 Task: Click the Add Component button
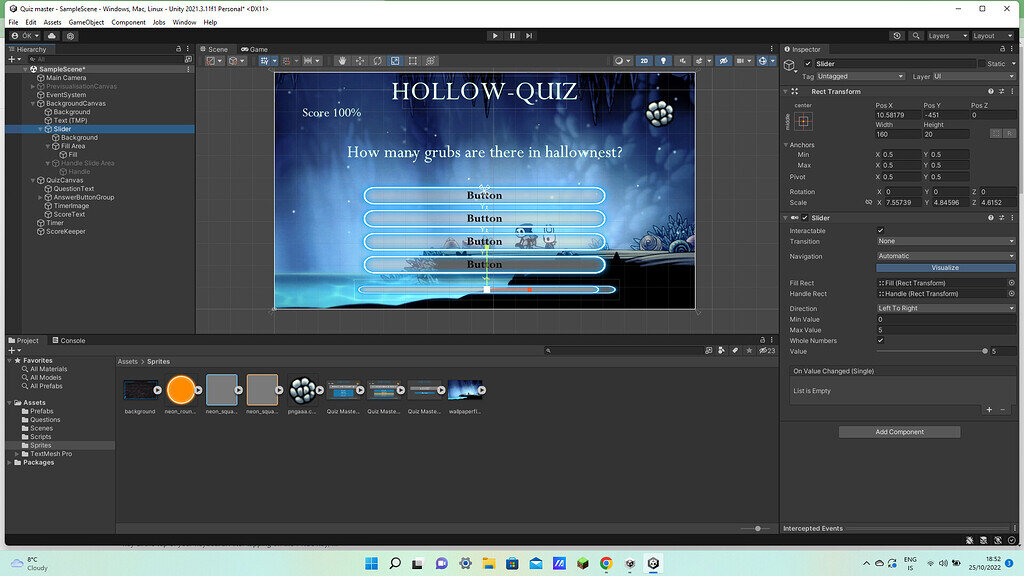899,432
